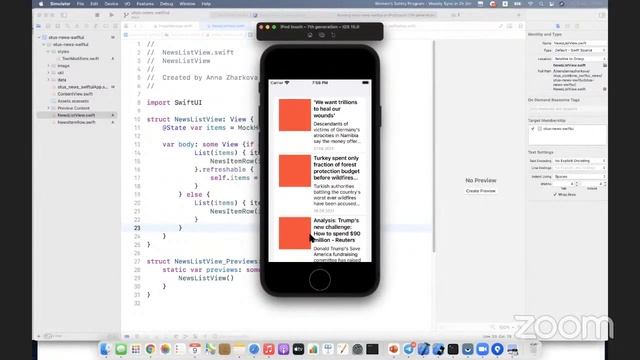
Task: Expand the util folder
Action: click(x=49, y=73)
